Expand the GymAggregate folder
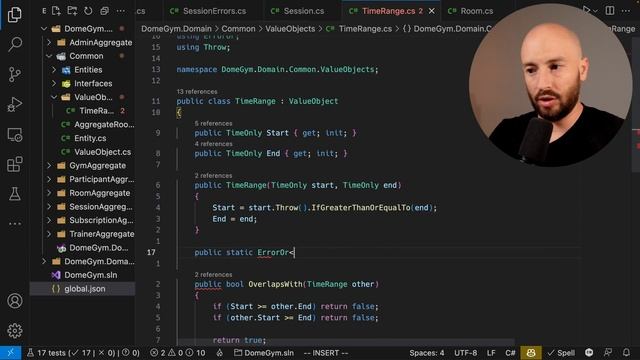Image resolution: width=640 pixels, height=360 pixels. point(49,165)
